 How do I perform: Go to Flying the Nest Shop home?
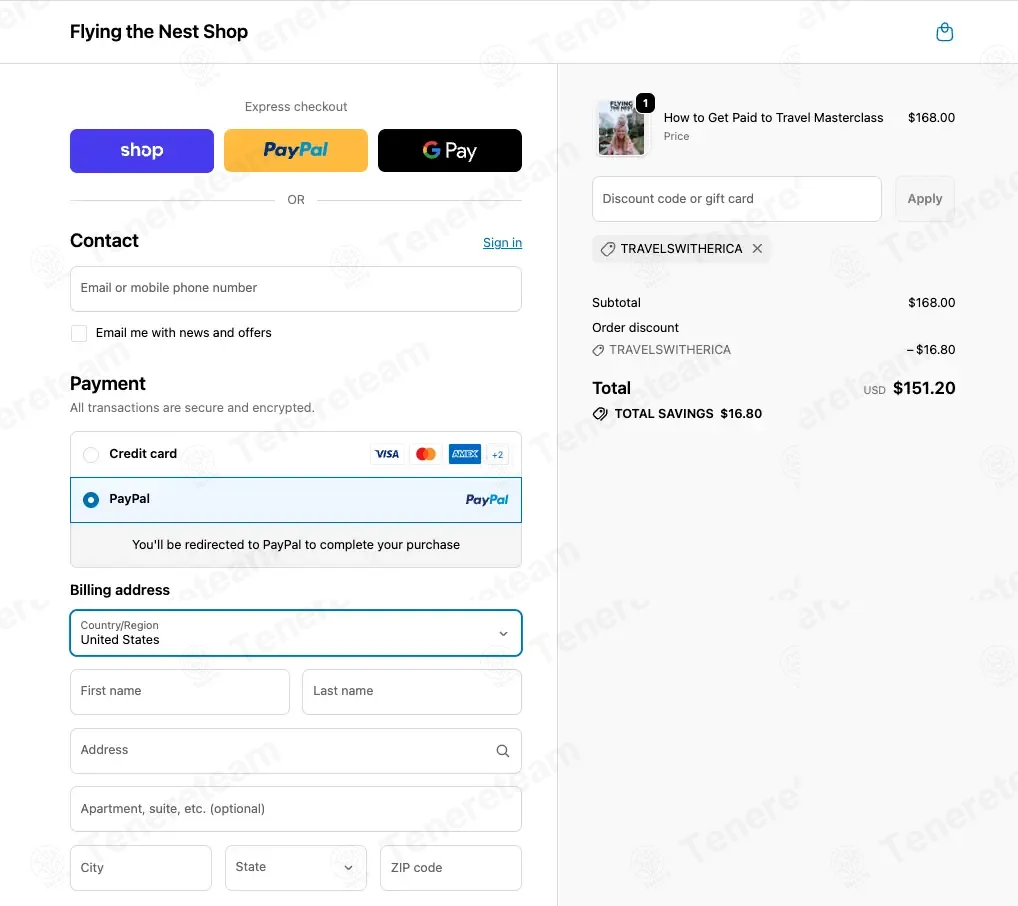[x=159, y=31]
